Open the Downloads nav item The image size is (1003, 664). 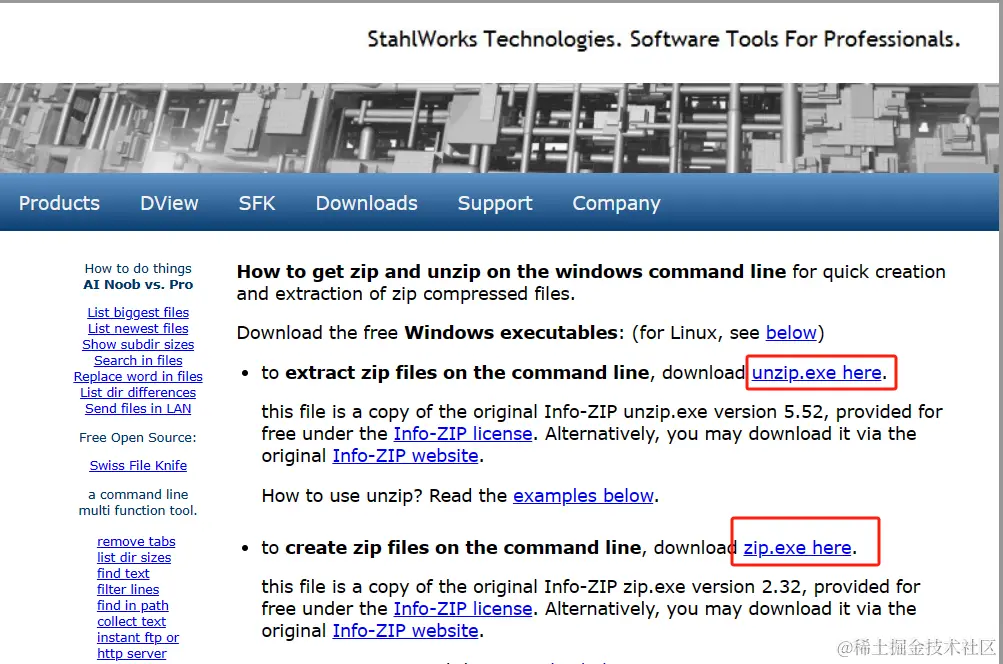(366, 203)
